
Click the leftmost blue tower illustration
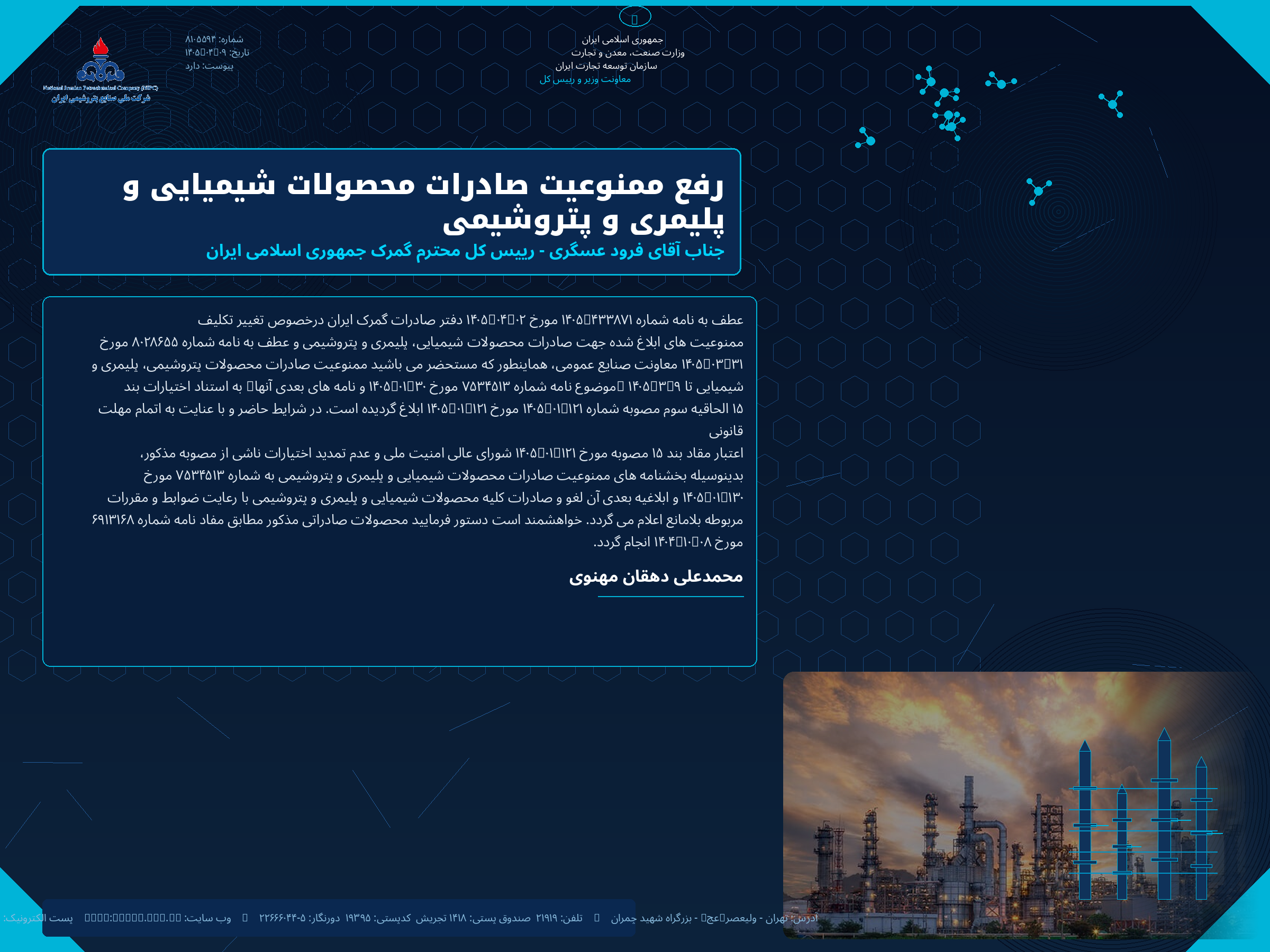click(x=1085, y=819)
